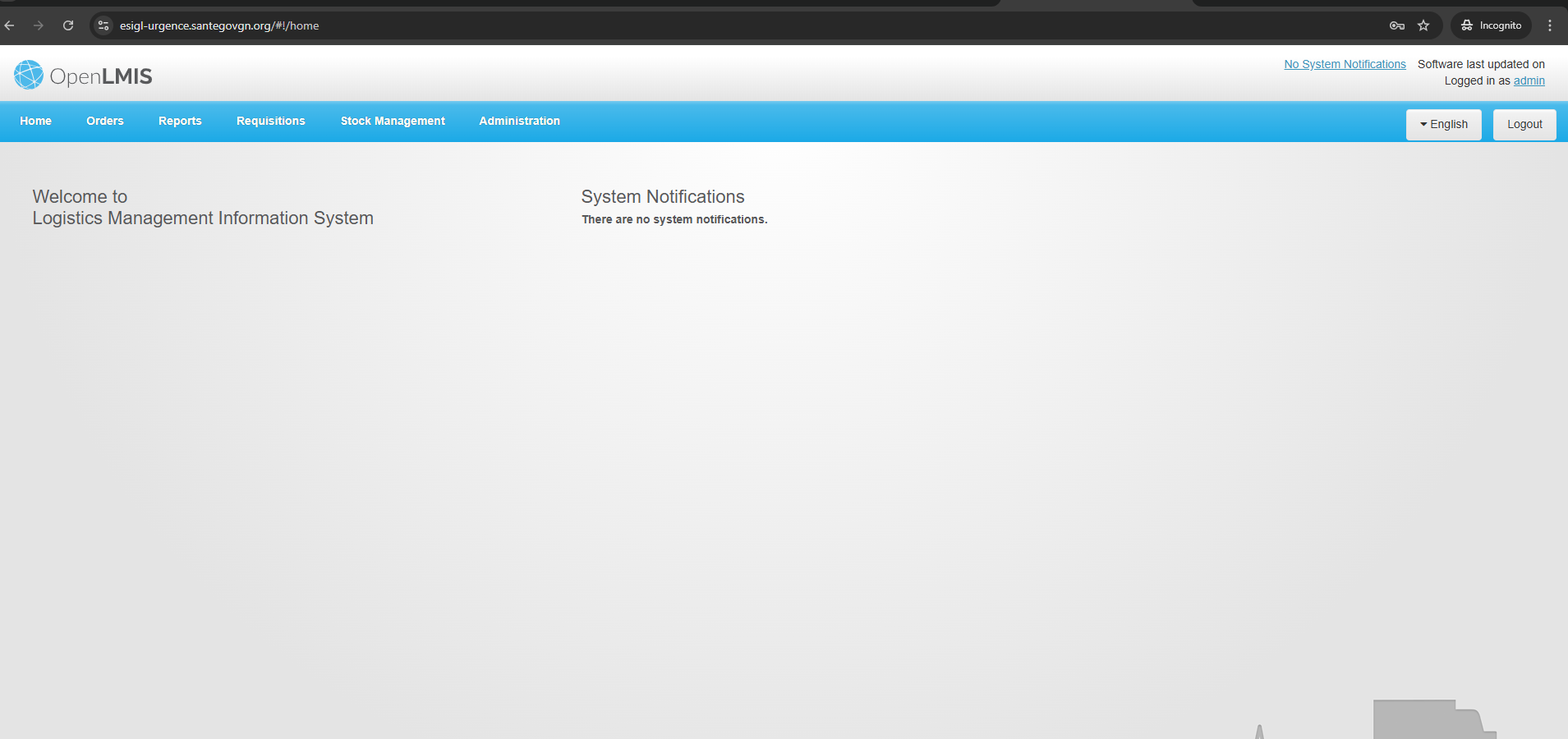
Task: Click the password key icon
Action: pos(1396,25)
